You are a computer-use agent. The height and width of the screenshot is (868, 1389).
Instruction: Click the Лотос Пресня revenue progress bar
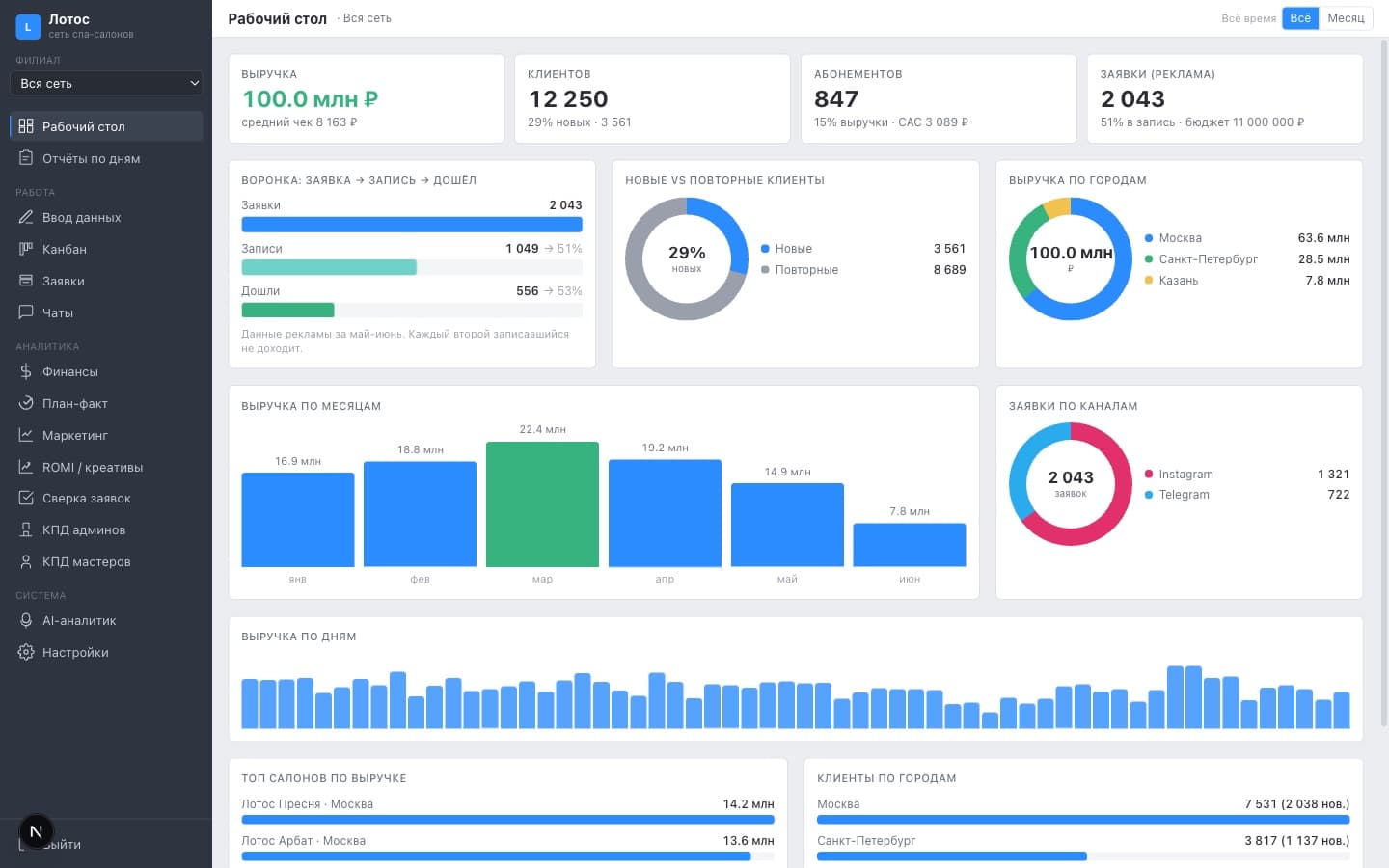[x=507, y=820]
